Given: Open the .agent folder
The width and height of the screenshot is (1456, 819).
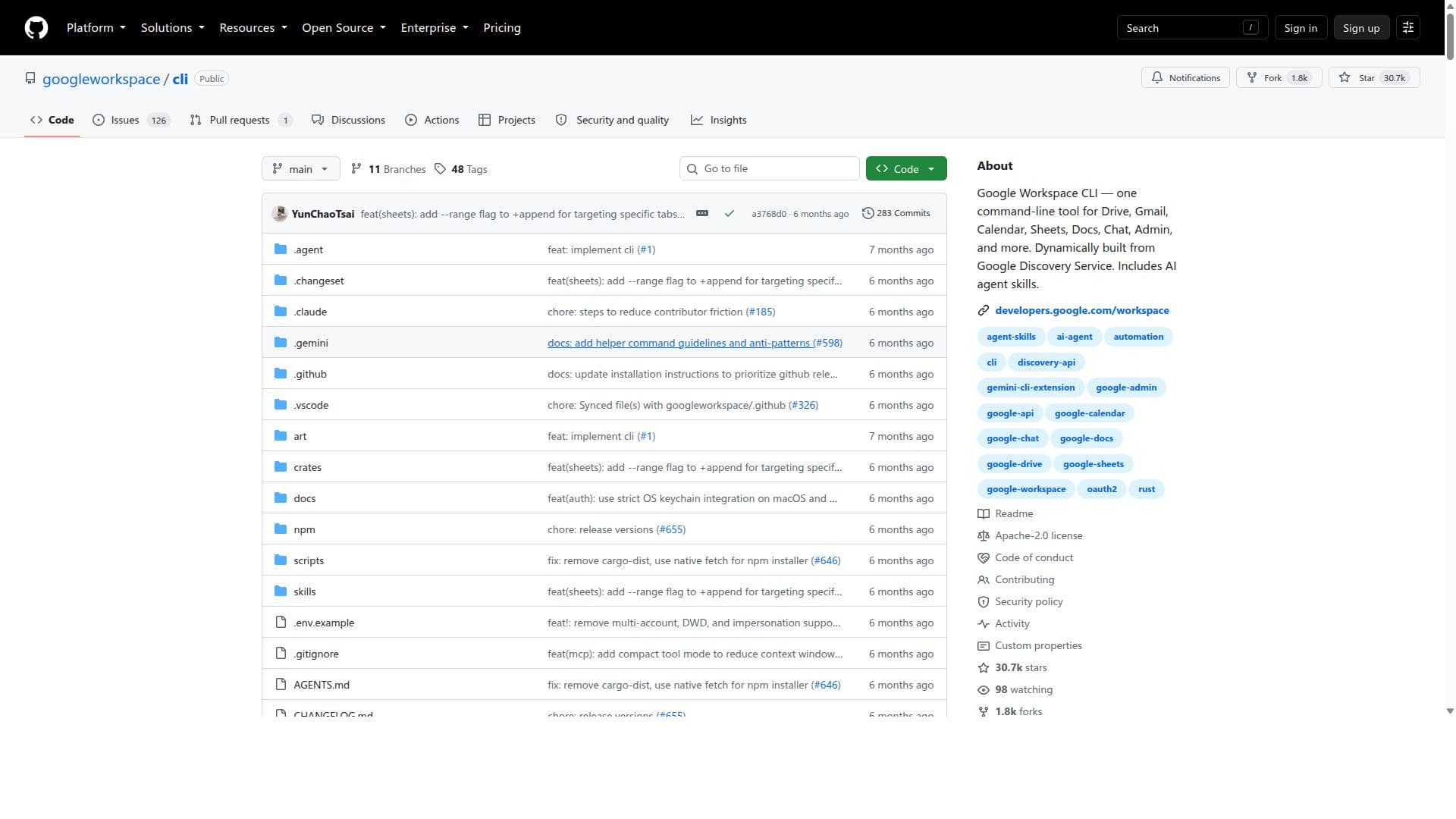Looking at the screenshot, I should click(308, 249).
